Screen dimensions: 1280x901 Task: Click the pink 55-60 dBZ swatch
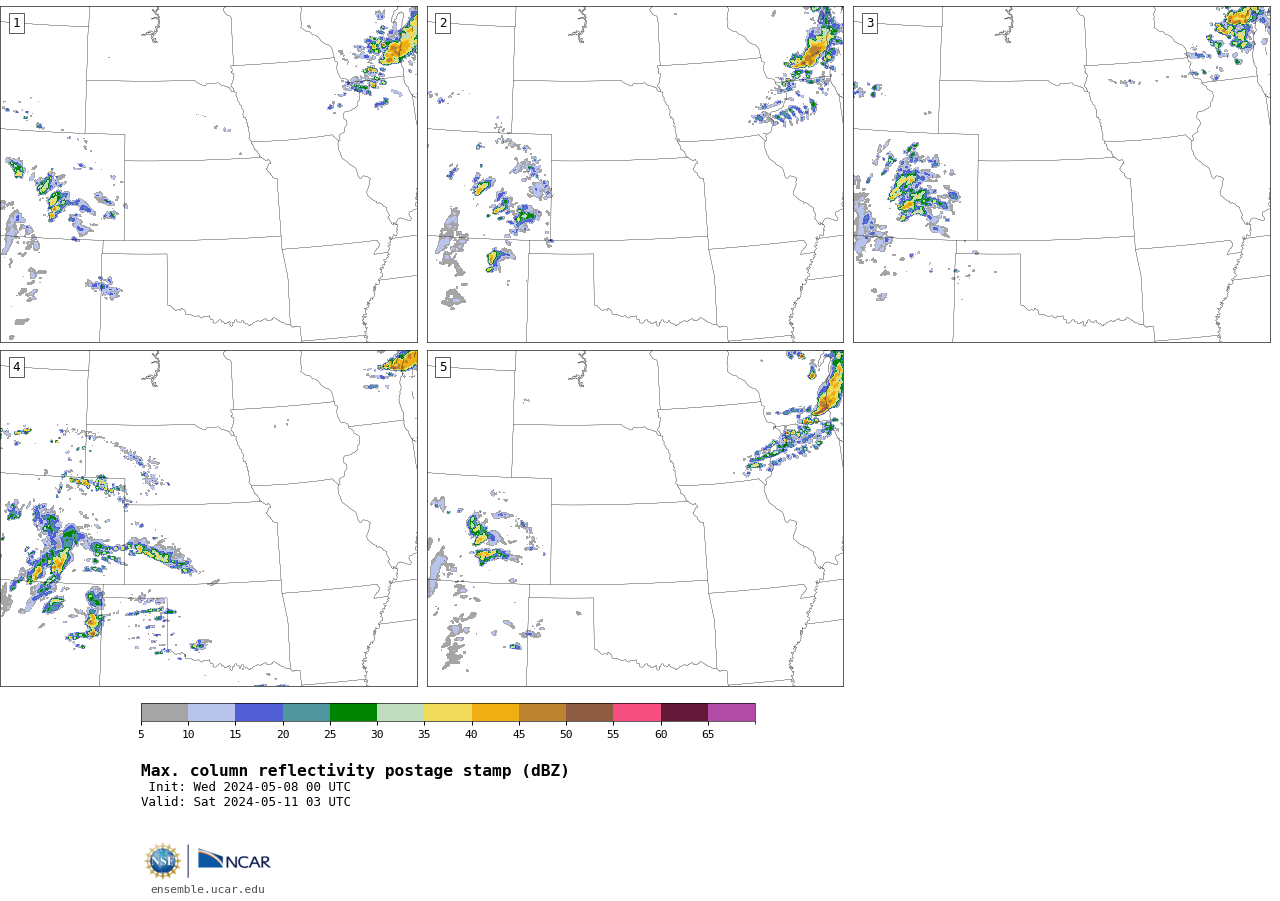click(x=637, y=712)
